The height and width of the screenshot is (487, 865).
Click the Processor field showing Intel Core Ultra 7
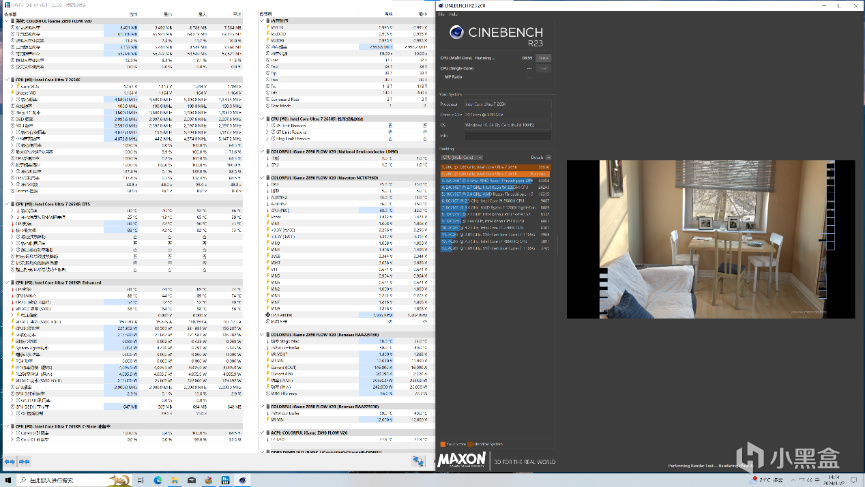point(508,104)
